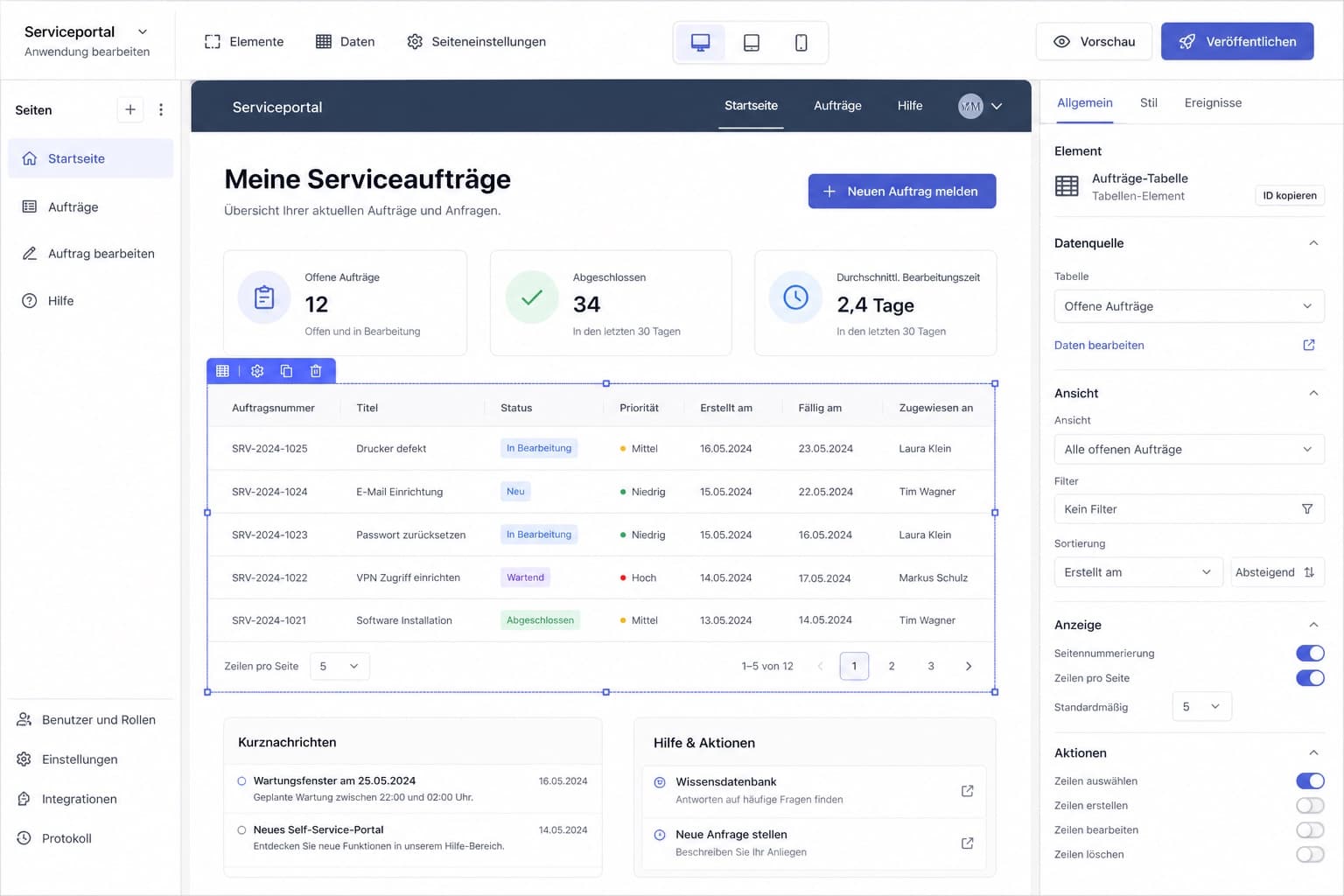
Task: Click the ID kopieren button
Action: pos(1289,196)
